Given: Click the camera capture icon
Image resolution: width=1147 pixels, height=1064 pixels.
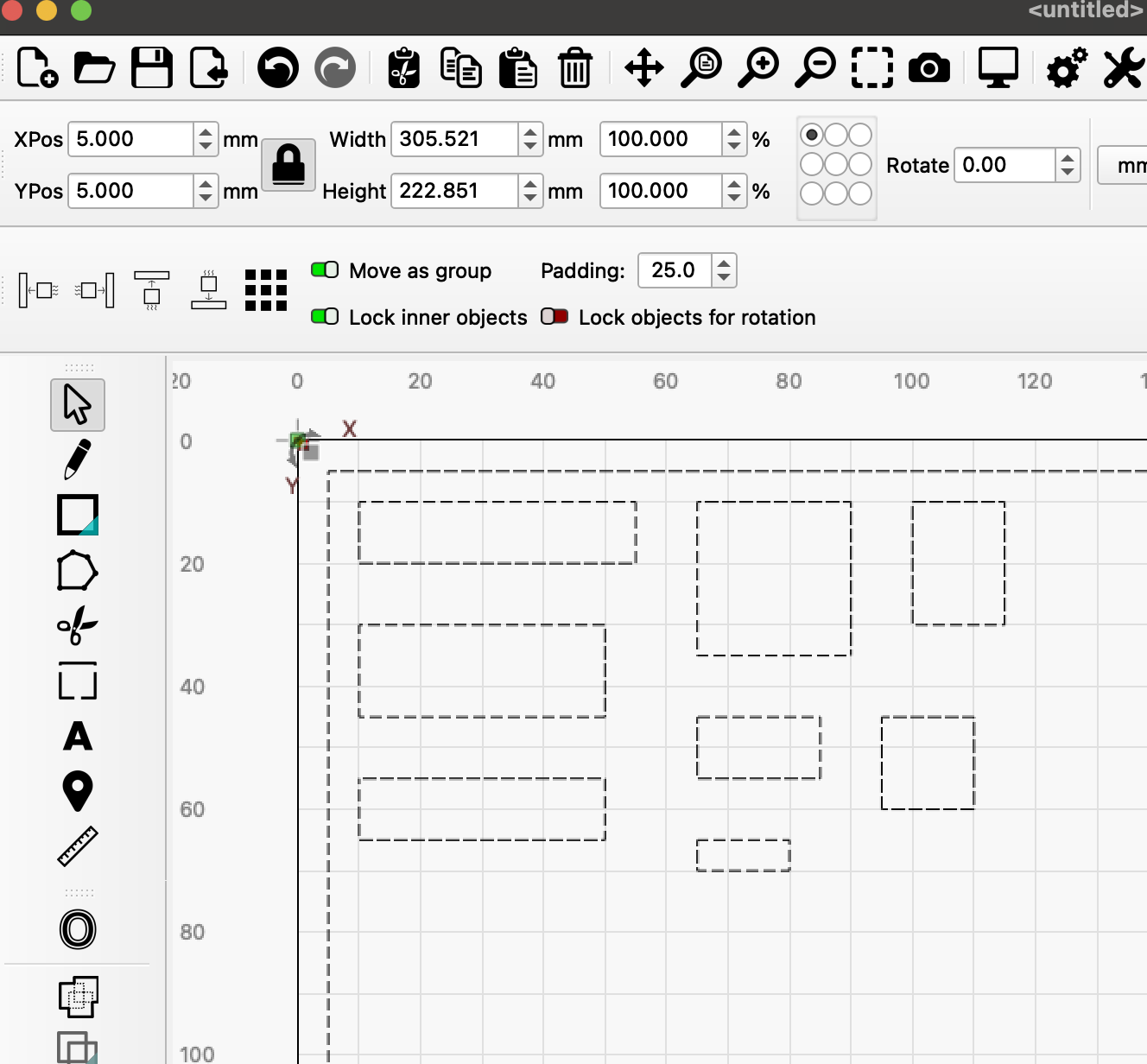Looking at the screenshot, I should pos(928,67).
